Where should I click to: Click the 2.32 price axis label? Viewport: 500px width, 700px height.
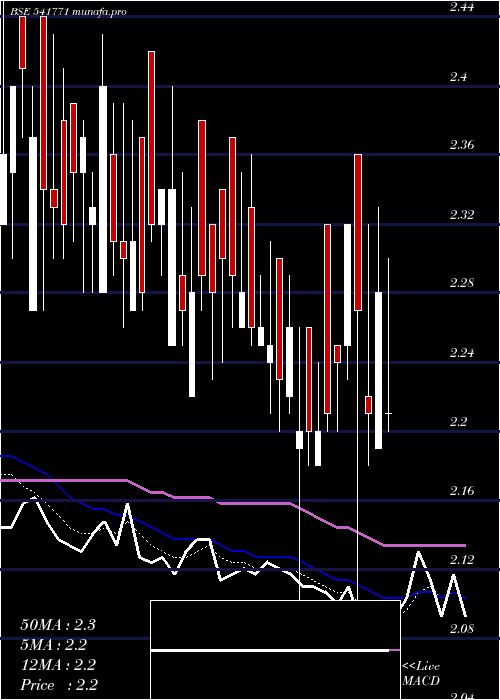[x=462, y=215]
